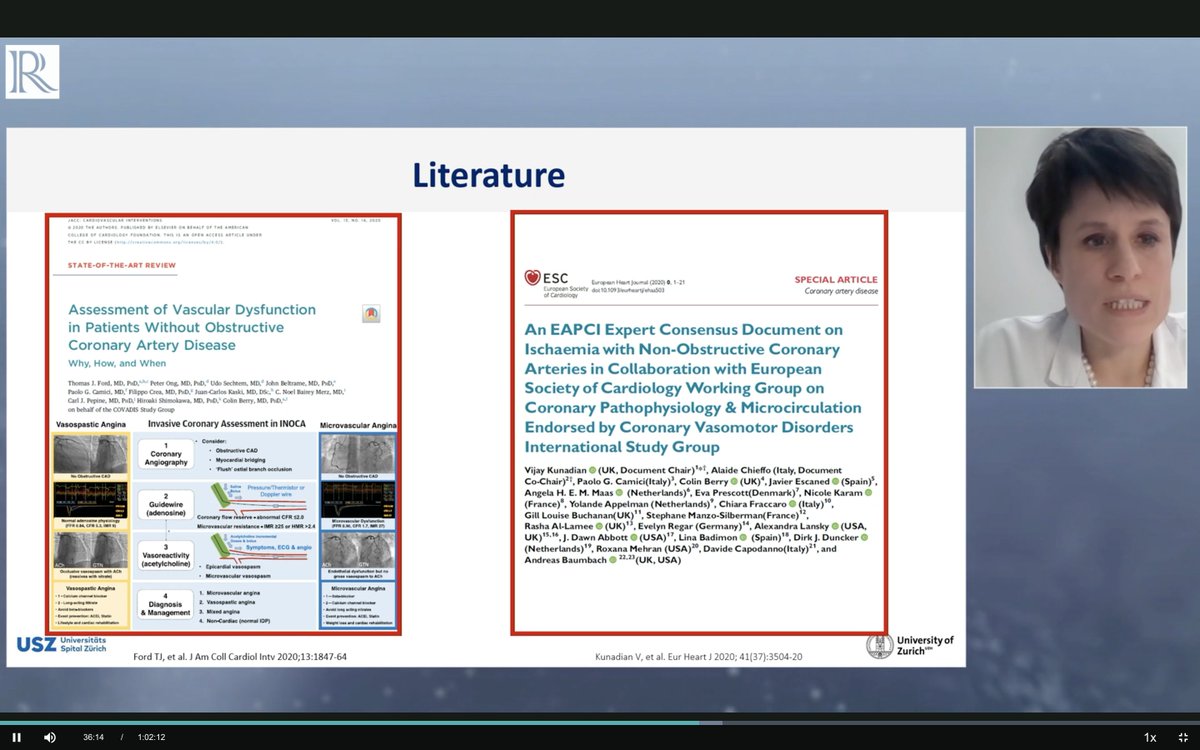This screenshot has height=750, width=1200.
Task: Change the 1x playback speed
Action: pos(1150,737)
